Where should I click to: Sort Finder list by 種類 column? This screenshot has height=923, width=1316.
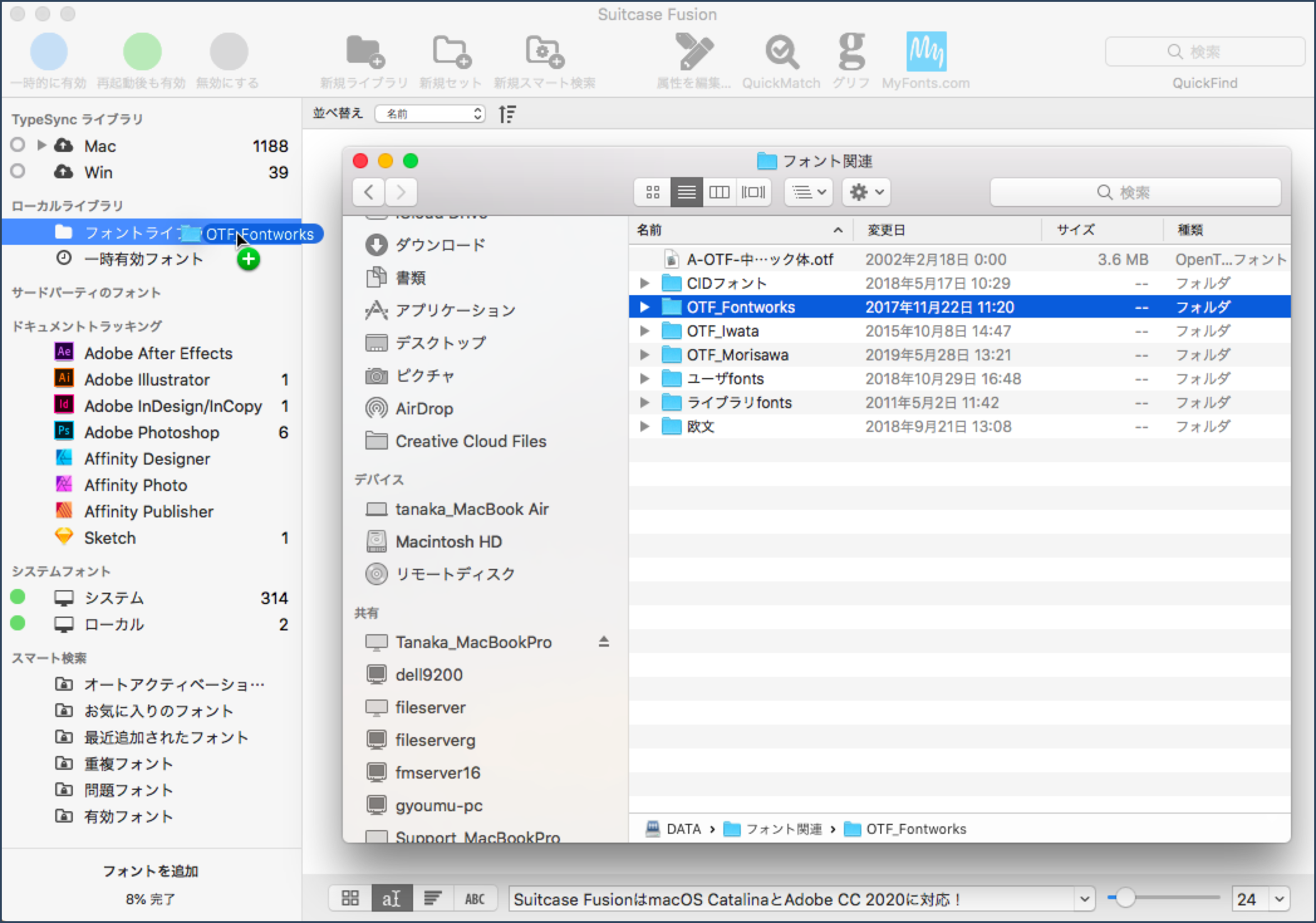tap(1227, 230)
